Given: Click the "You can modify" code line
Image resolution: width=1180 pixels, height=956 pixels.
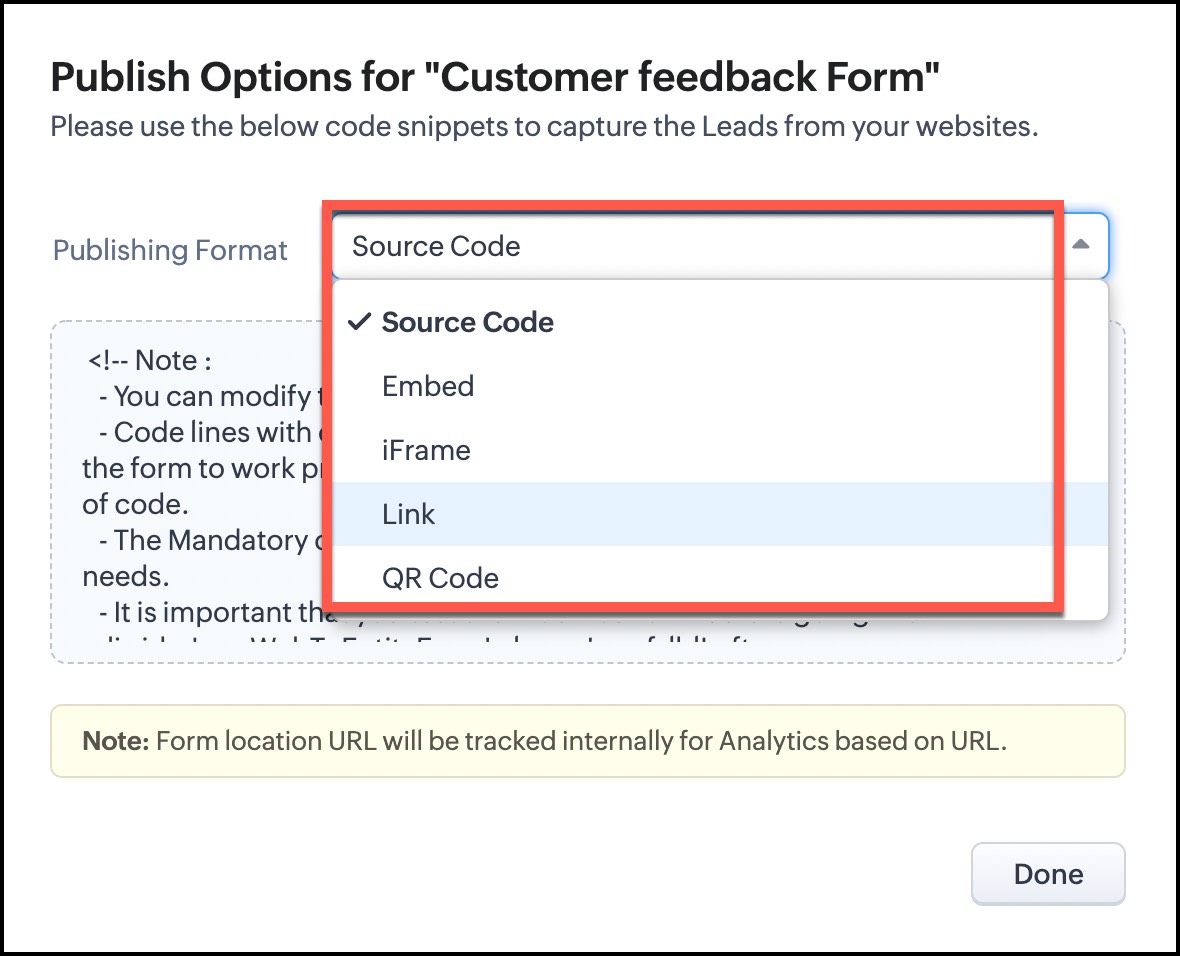Looking at the screenshot, I should (x=205, y=396).
